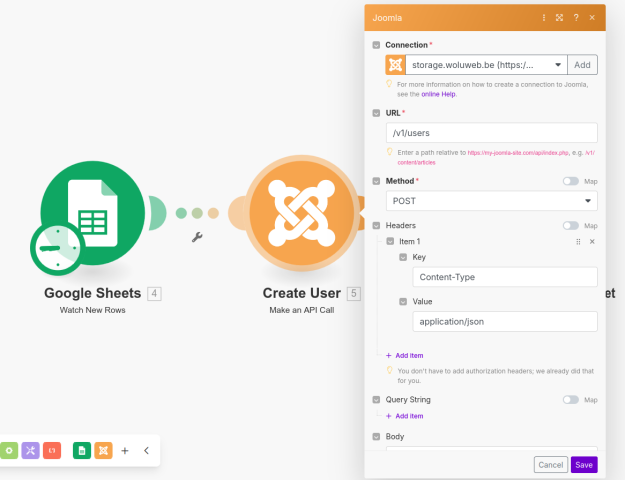Open the connection dropdown storage.woluweb.be

tap(486, 65)
